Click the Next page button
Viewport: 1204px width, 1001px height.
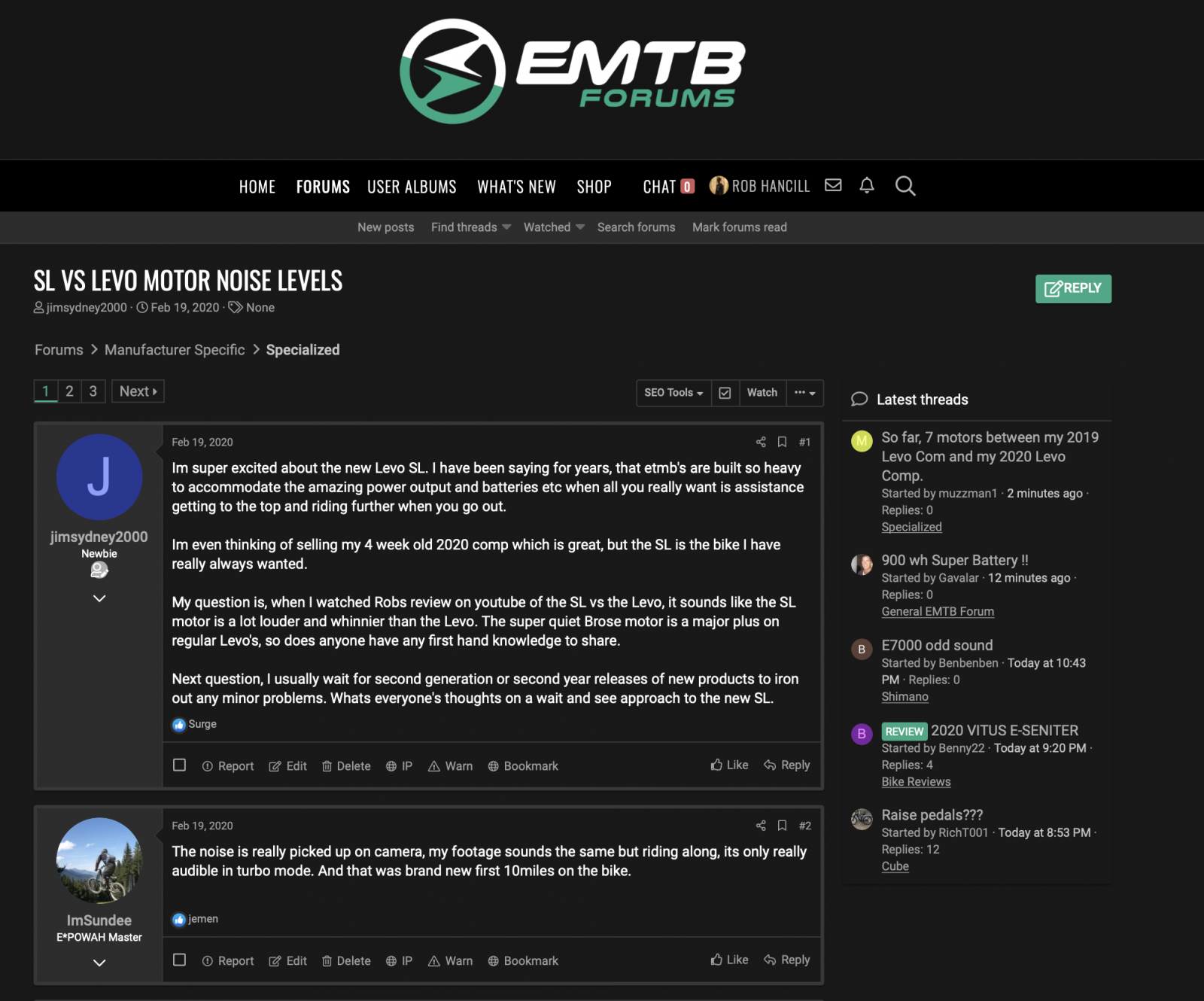[x=138, y=391]
